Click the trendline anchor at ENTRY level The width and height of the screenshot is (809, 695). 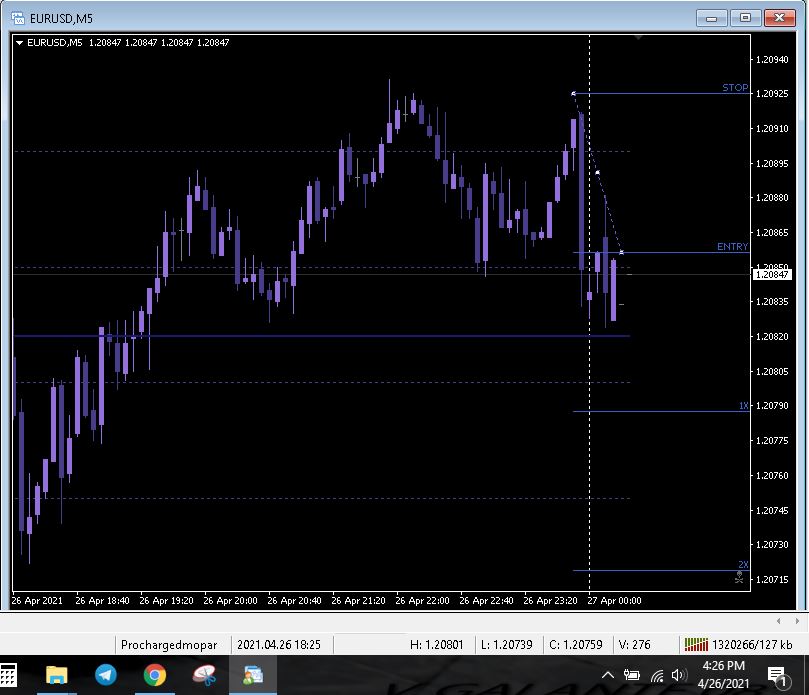(621, 252)
